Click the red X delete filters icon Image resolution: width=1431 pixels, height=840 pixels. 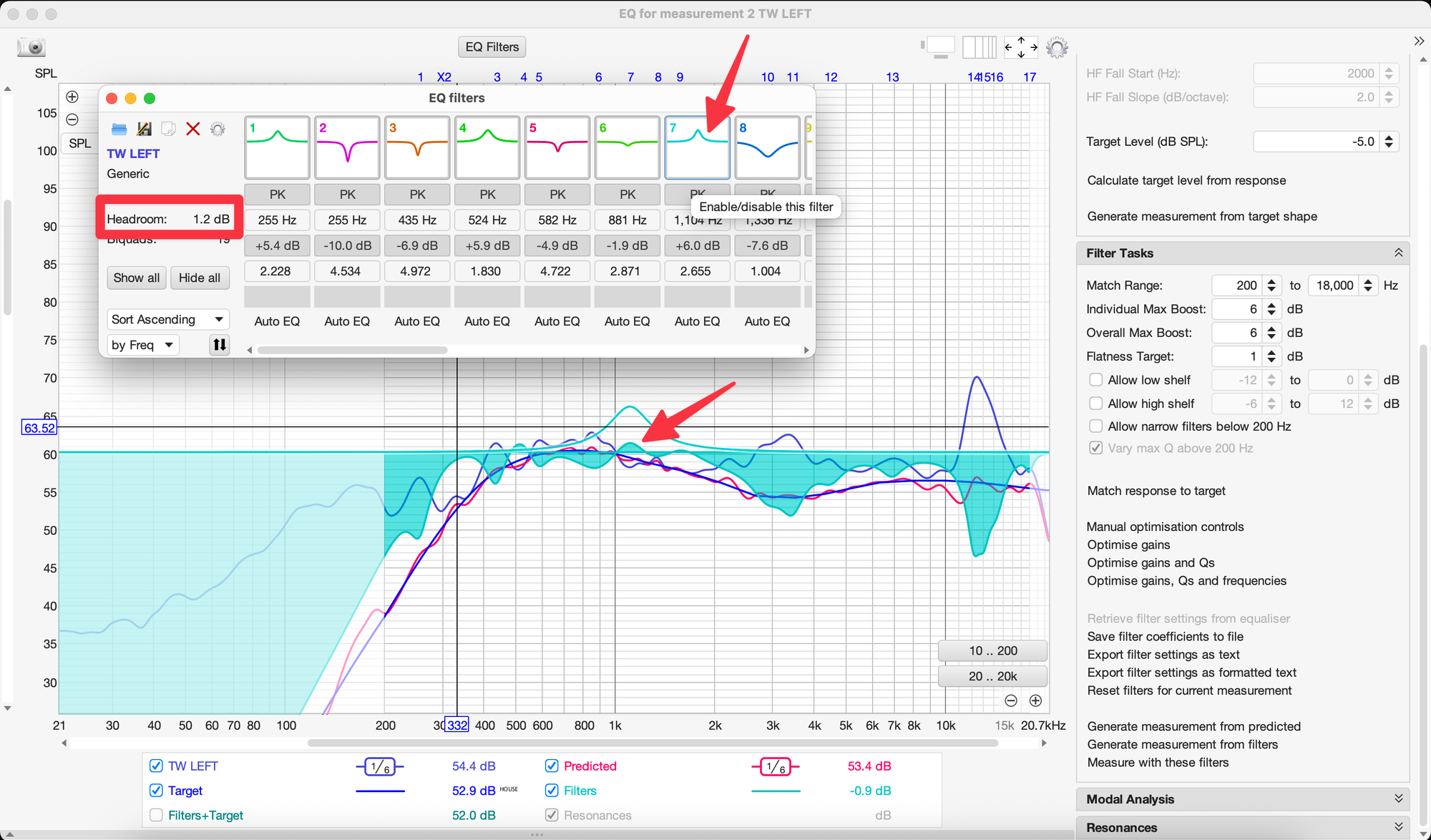[x=193, y=129]
